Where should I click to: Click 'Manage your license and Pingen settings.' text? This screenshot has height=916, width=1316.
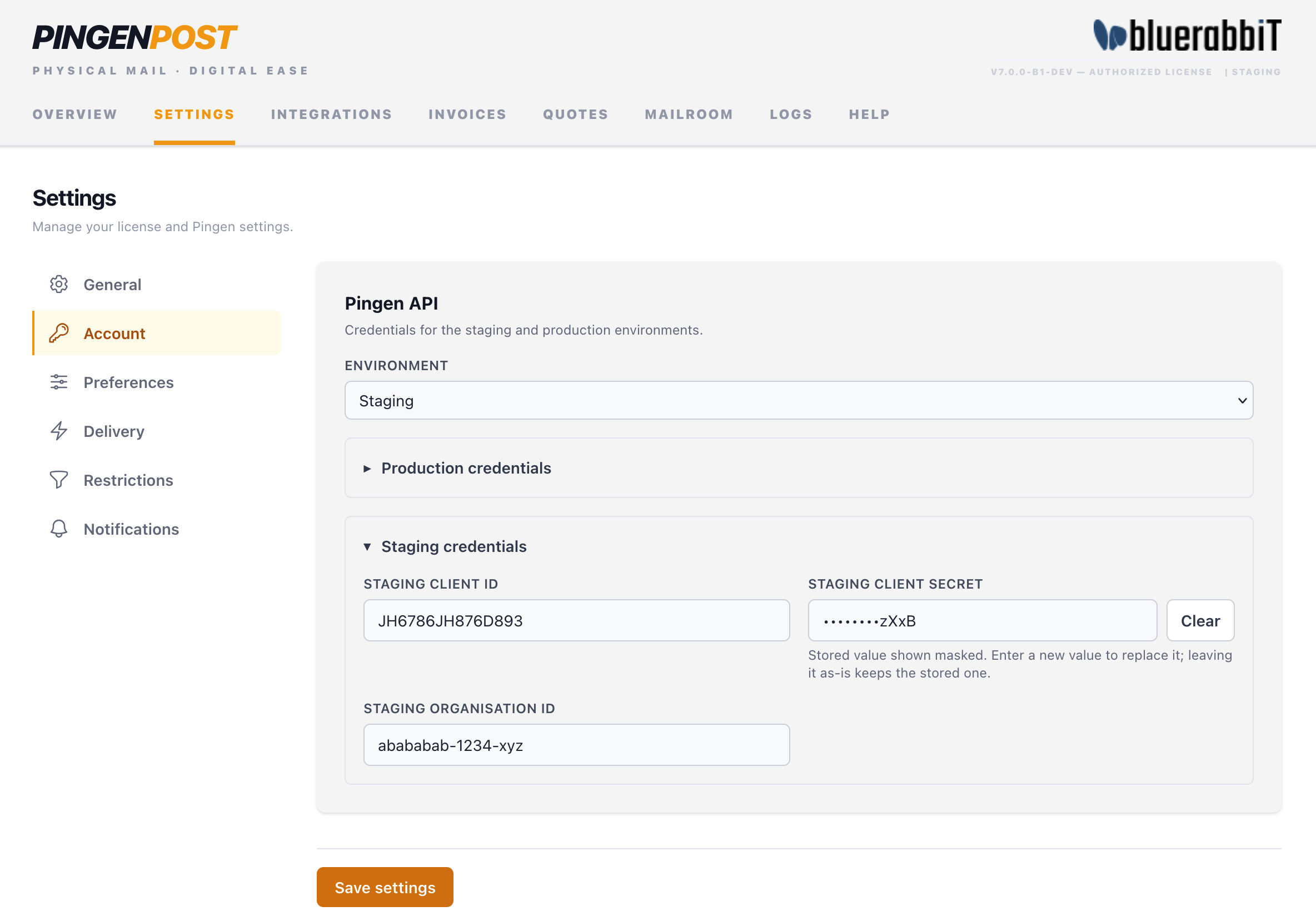coord(163,226)
